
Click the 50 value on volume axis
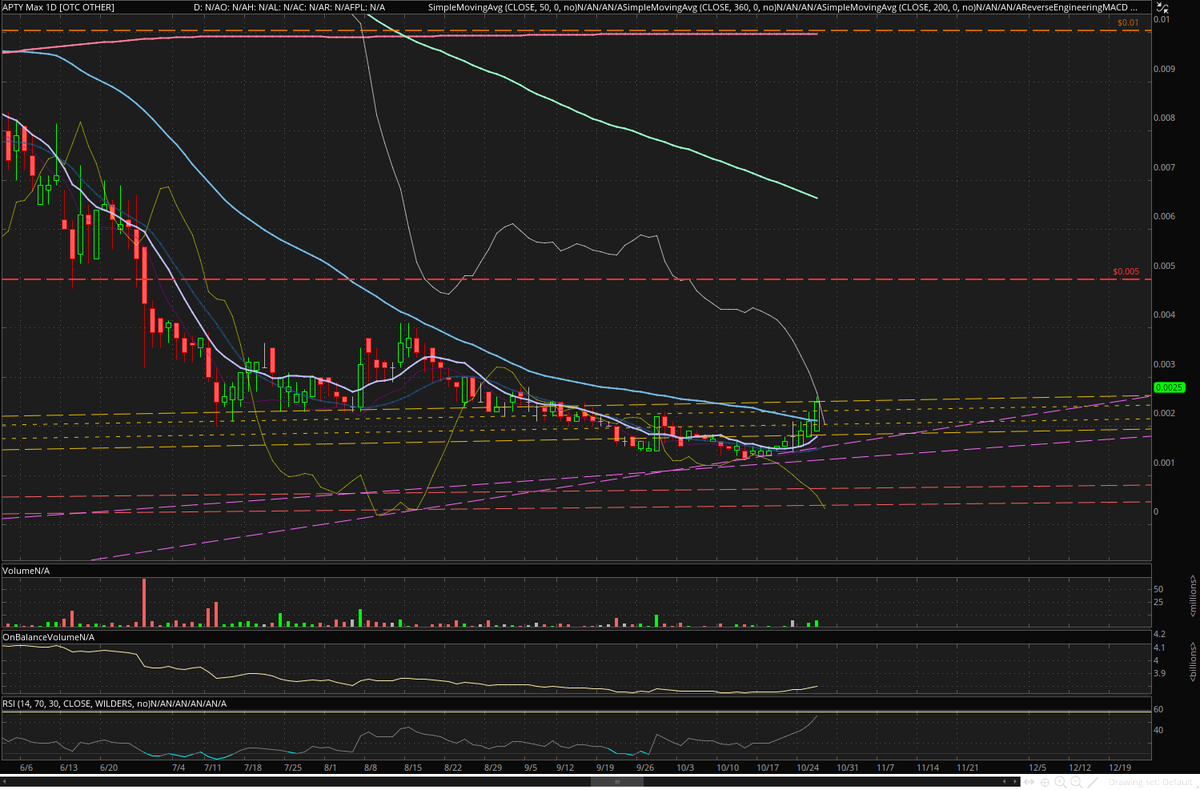click(x=1158, y=590)
